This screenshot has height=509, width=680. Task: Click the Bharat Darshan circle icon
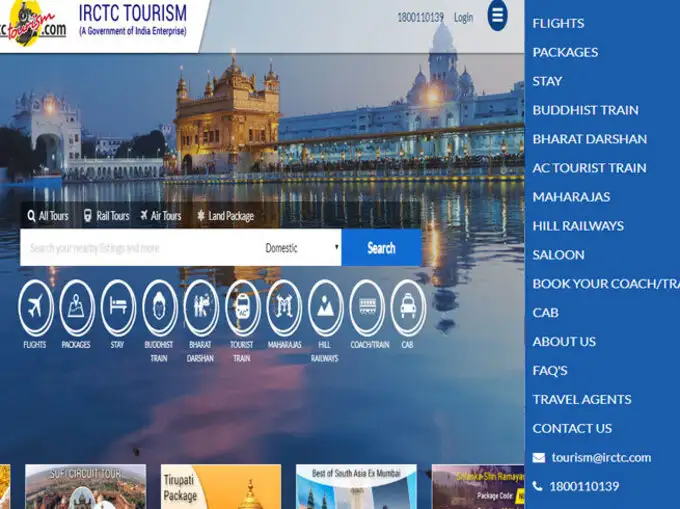[200, 306]
